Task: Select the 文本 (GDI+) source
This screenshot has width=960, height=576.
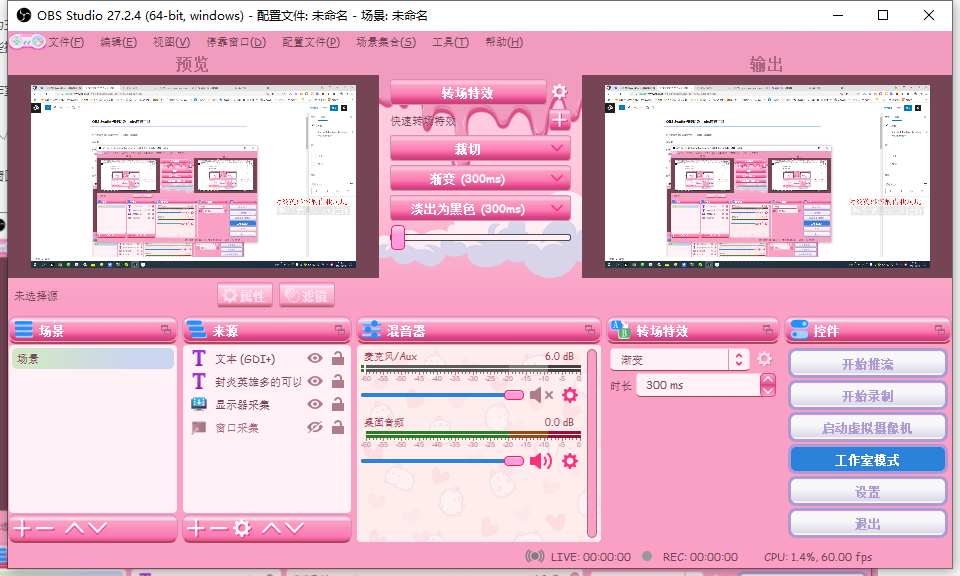Action: tap(245, 359)
